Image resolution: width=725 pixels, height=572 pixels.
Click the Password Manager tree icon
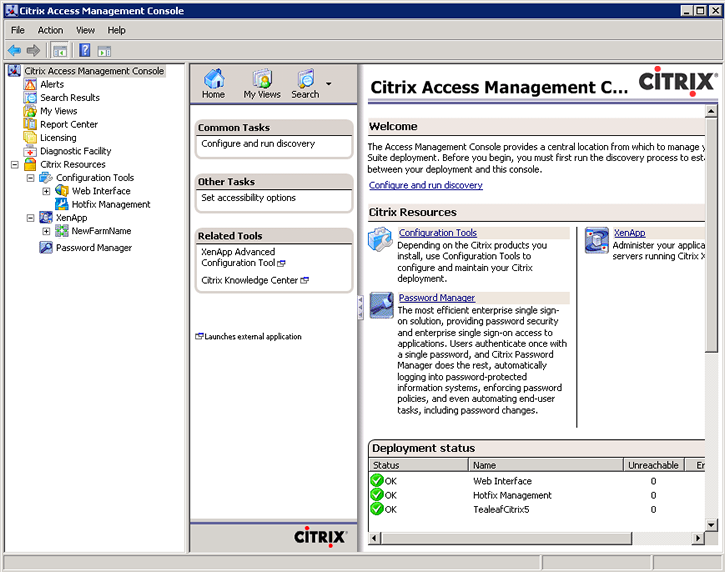click(46, 248)
